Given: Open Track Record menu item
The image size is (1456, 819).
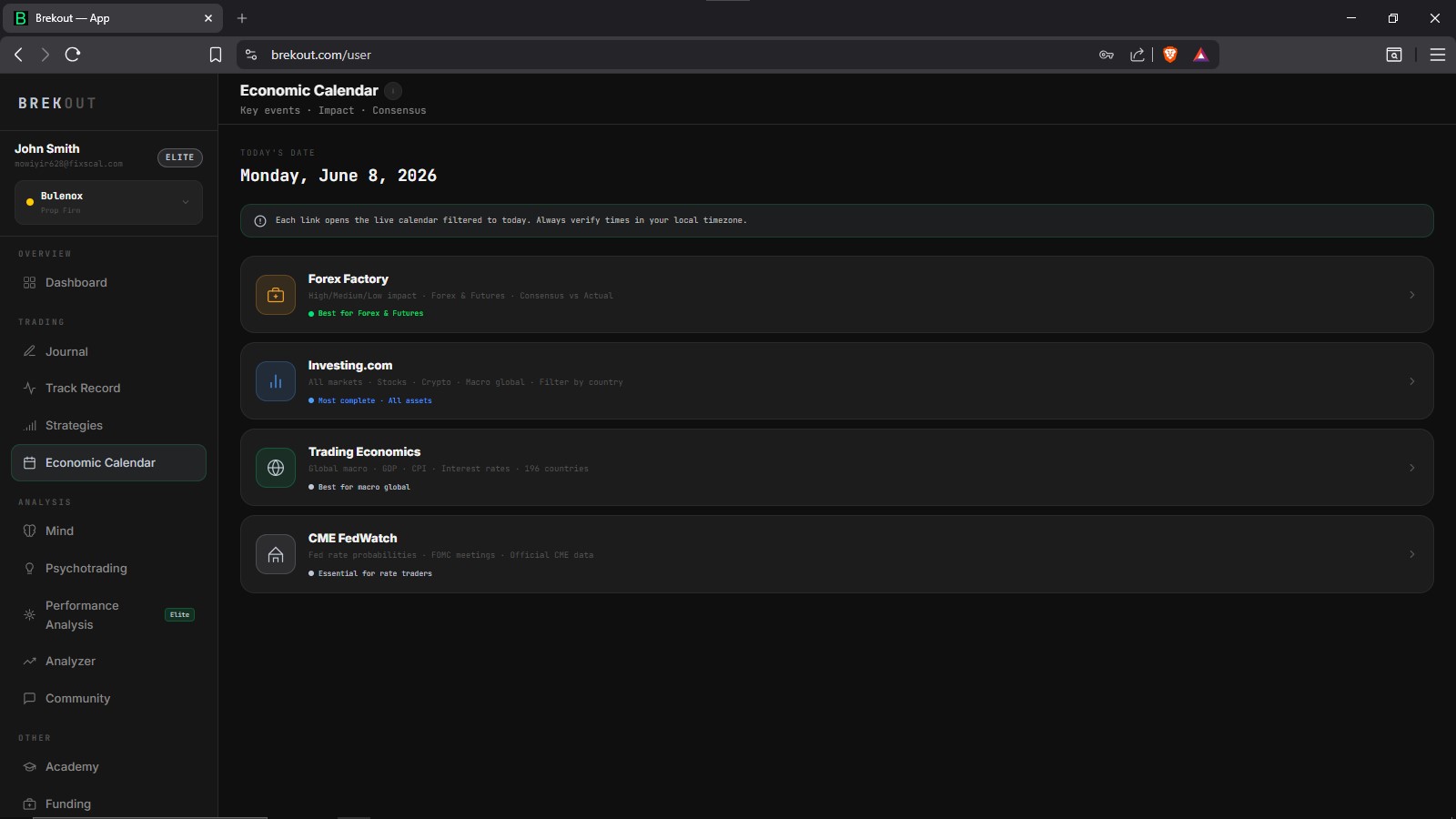Looking at the screenshot, I should (108, 389).
